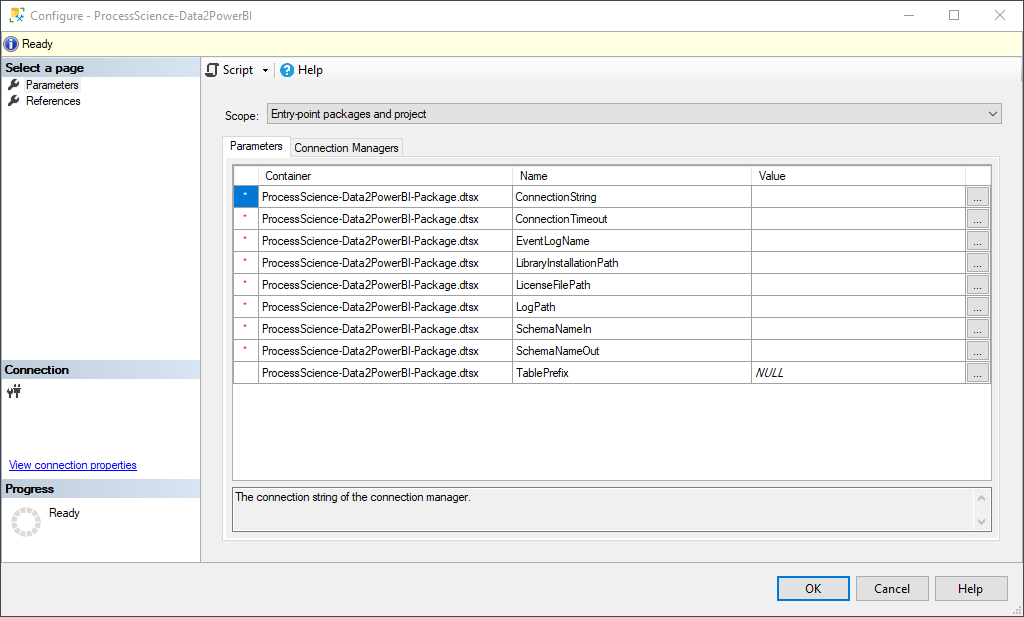
Task: Select the LibraryInstallationPath name cell
Action: click(632, 262)
